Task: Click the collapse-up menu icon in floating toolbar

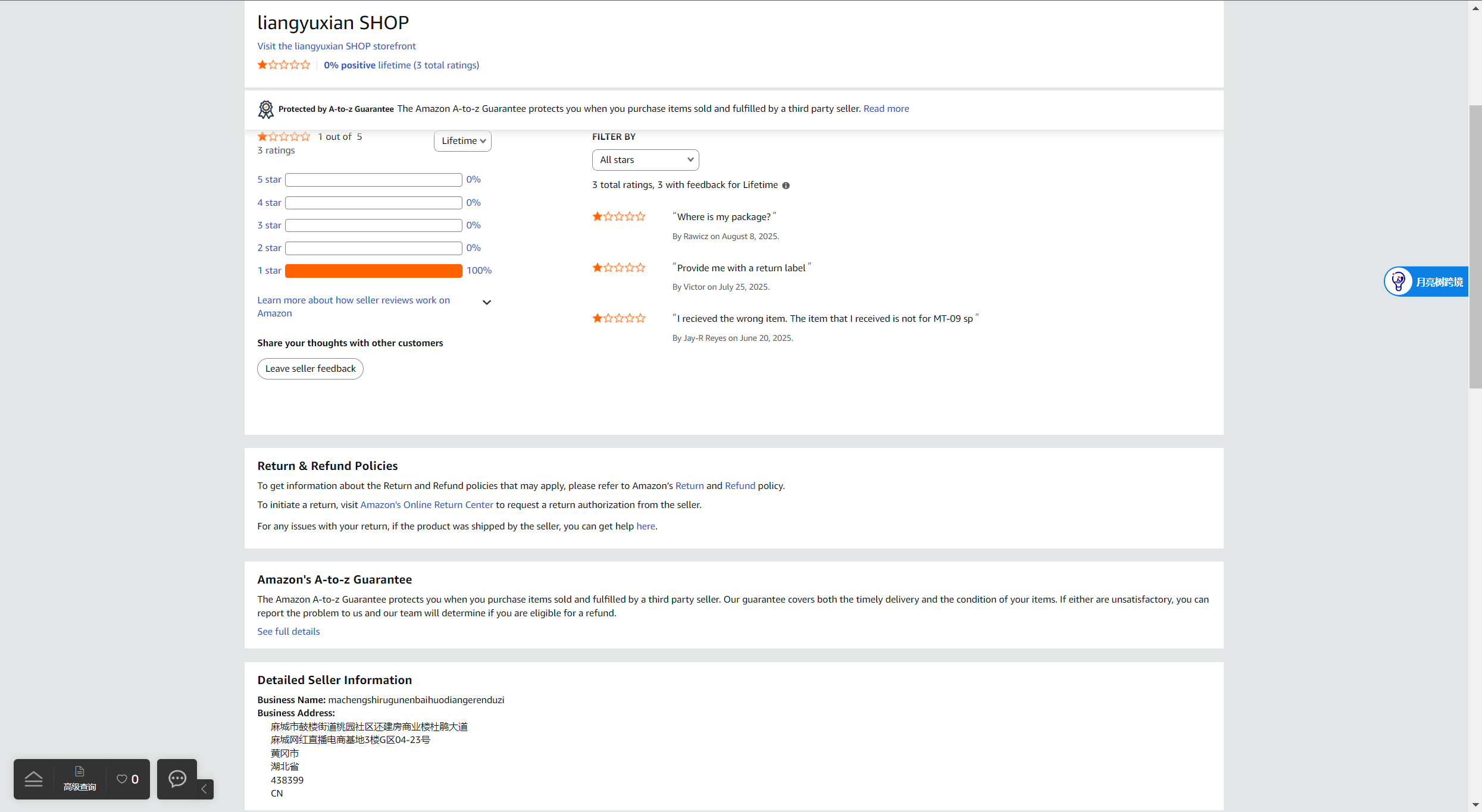Action: 34,779
